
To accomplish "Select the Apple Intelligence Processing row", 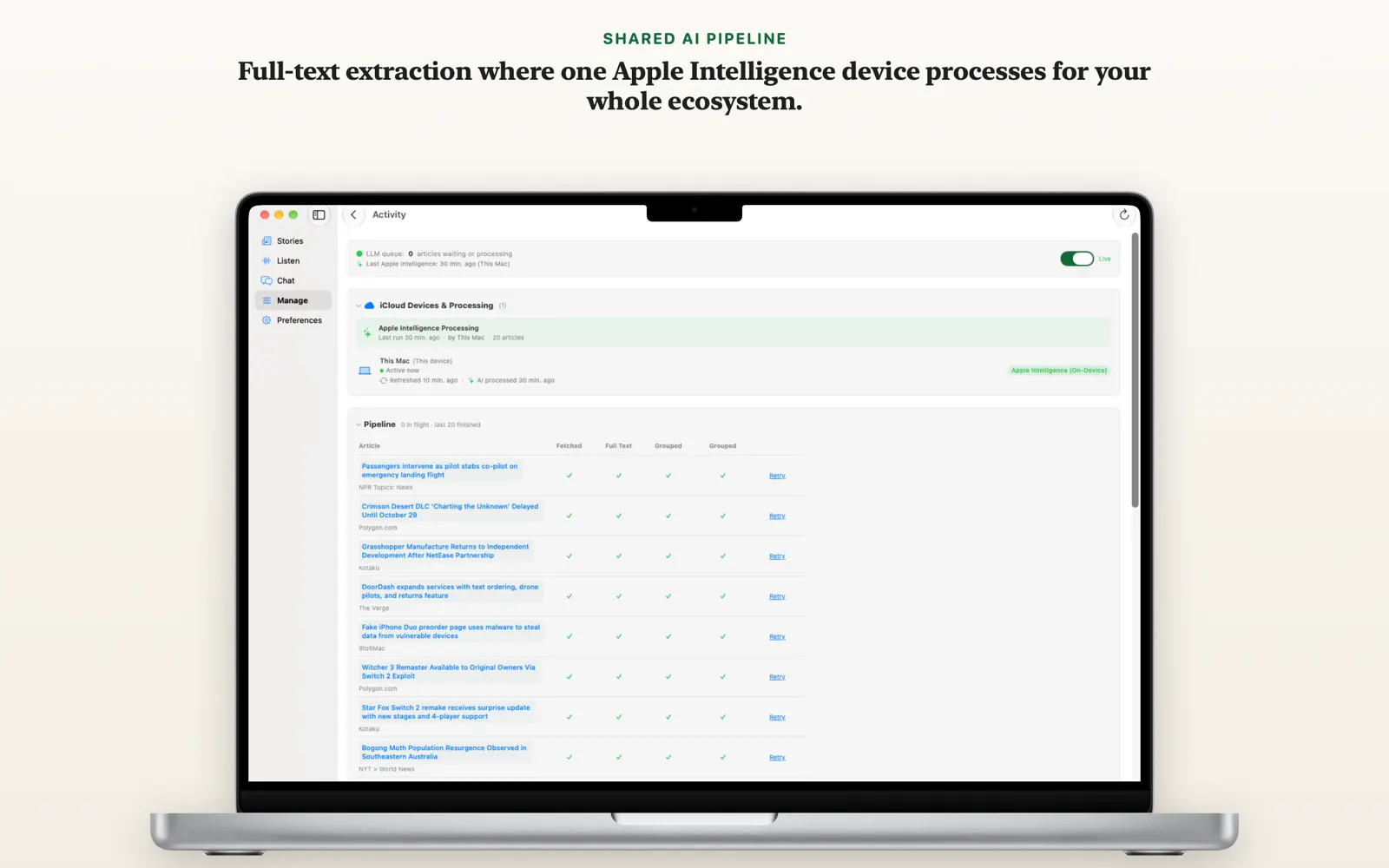I will point(733,332).
